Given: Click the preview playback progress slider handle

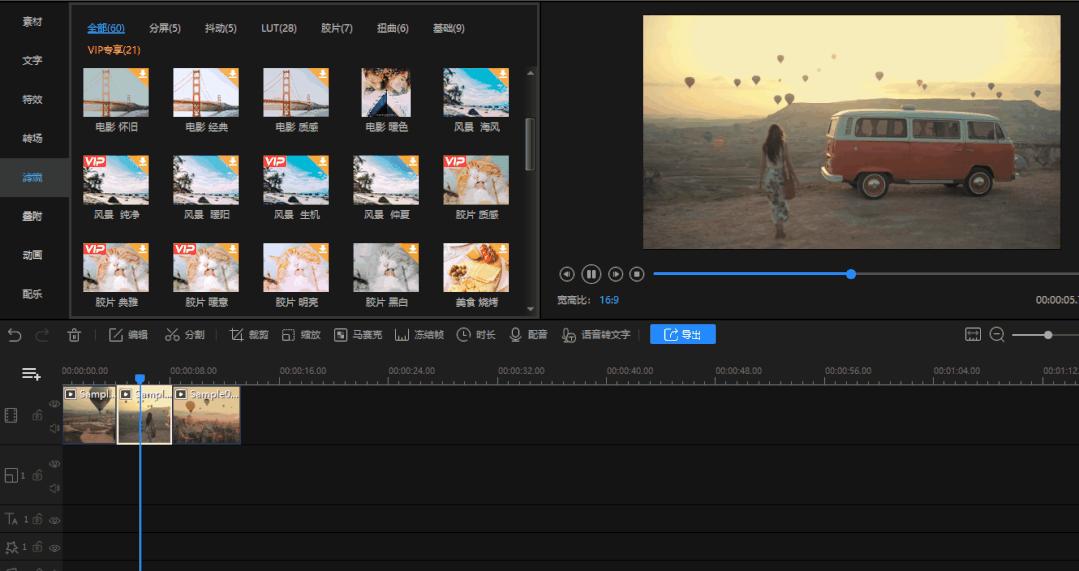Looking at the screenshot, I should tap(851, 274).
